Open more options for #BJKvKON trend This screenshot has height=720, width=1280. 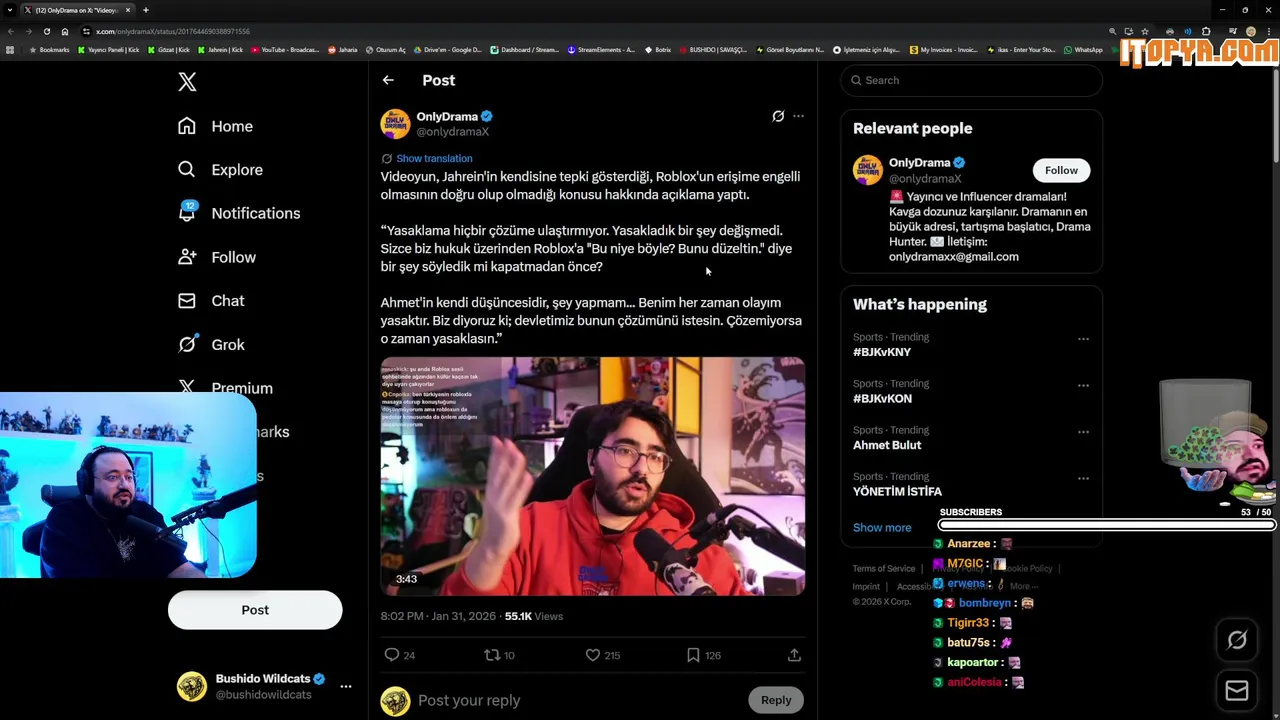[1083, 385]
